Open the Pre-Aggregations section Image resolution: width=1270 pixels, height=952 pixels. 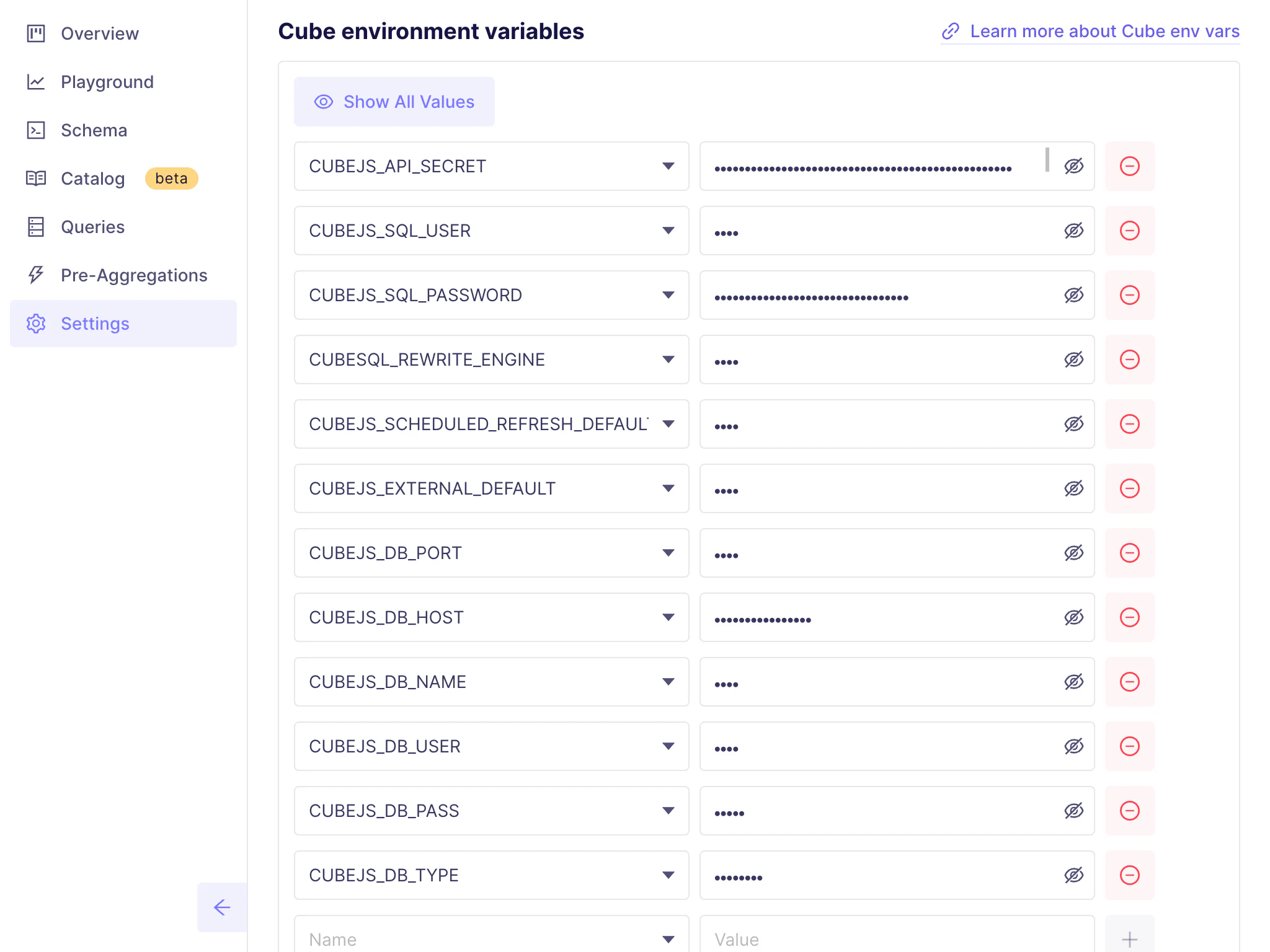(134, 275)
